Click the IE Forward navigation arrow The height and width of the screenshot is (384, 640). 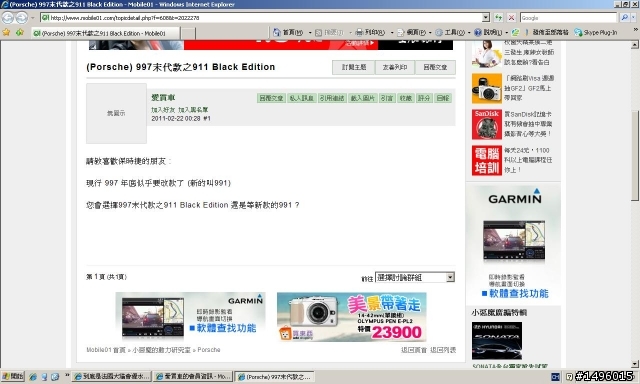click(22, 18)
